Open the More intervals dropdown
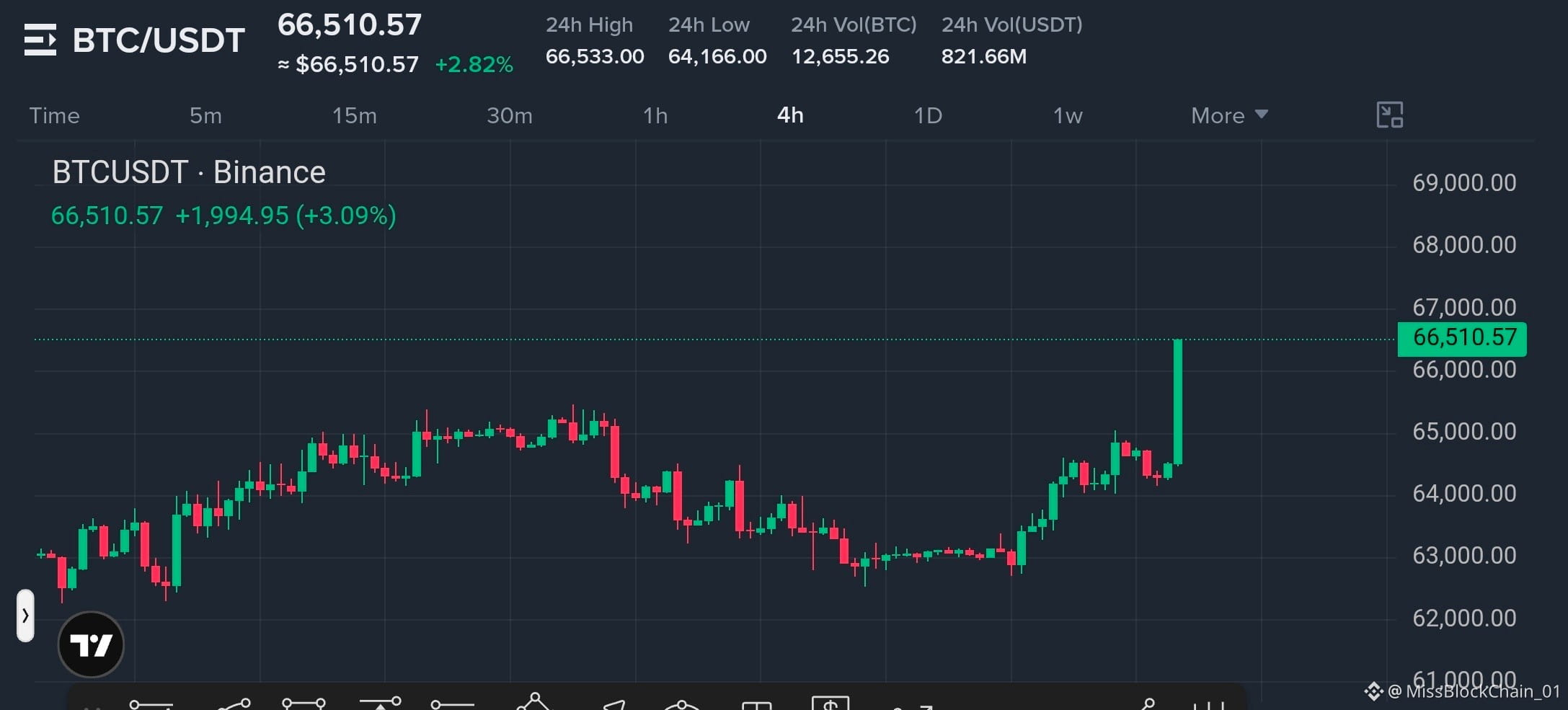The height and width of the screenshot is (710, 1568). (1229, 115)
